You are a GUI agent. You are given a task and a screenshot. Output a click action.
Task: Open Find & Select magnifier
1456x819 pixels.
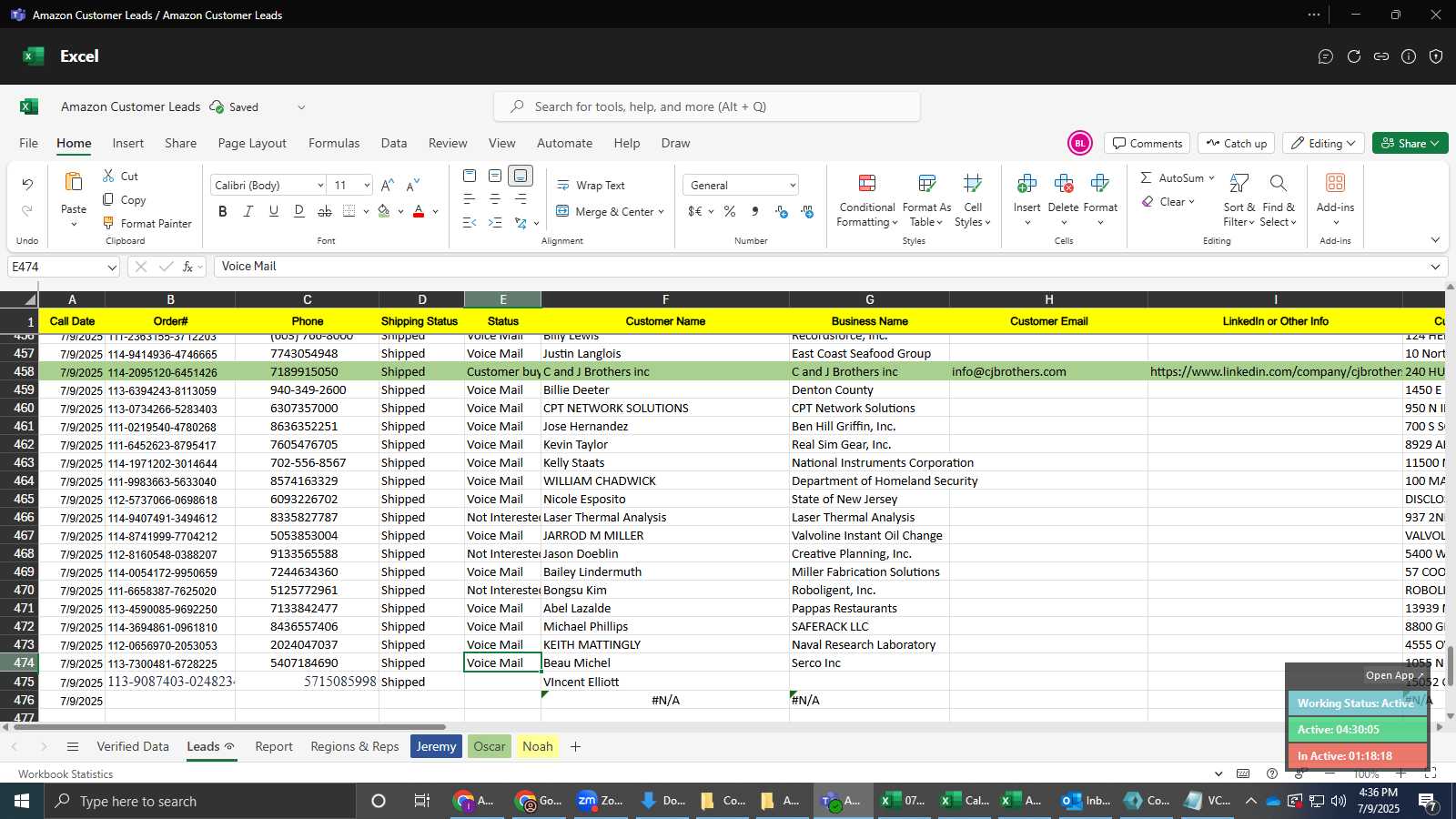point(1279,200)
